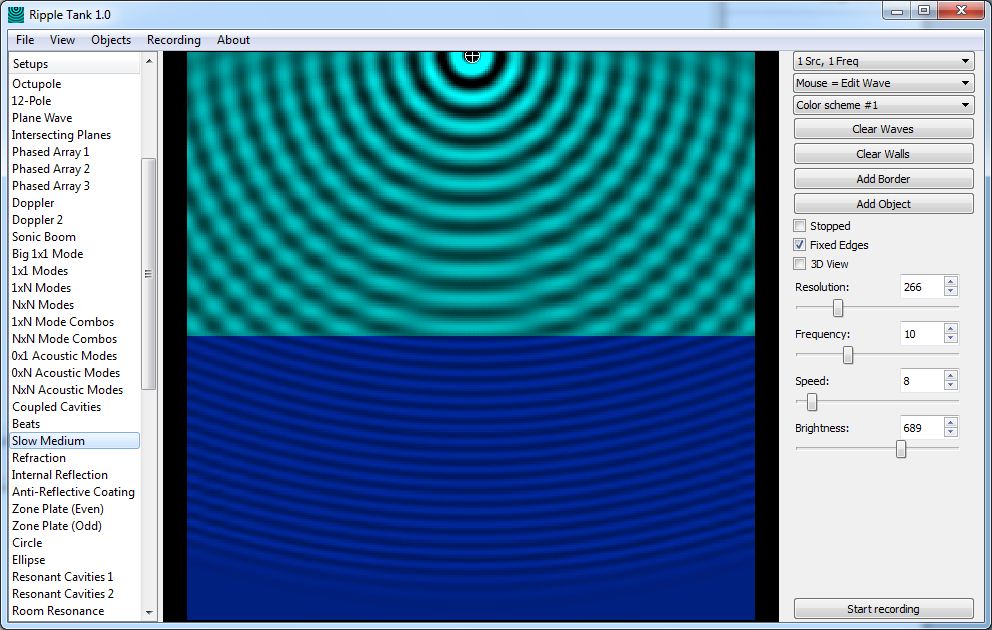Open the About menu
The width and height of the screenshot is (992, 630).
pos(233,40)
